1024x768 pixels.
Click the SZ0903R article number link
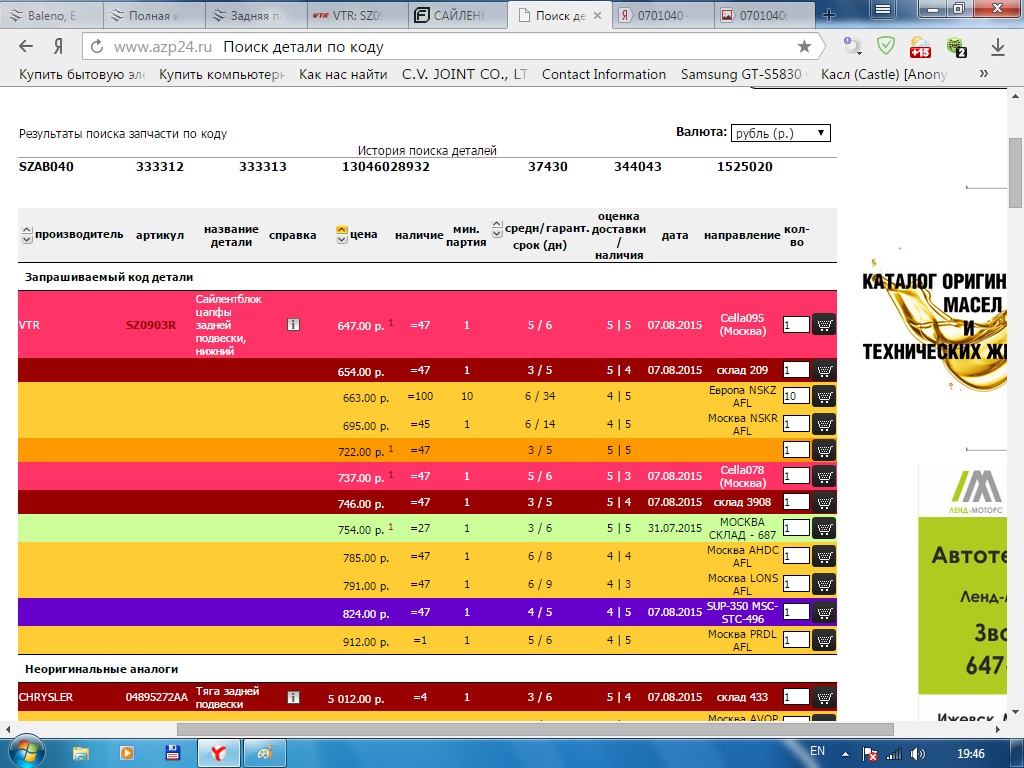[x=151, y=325]
